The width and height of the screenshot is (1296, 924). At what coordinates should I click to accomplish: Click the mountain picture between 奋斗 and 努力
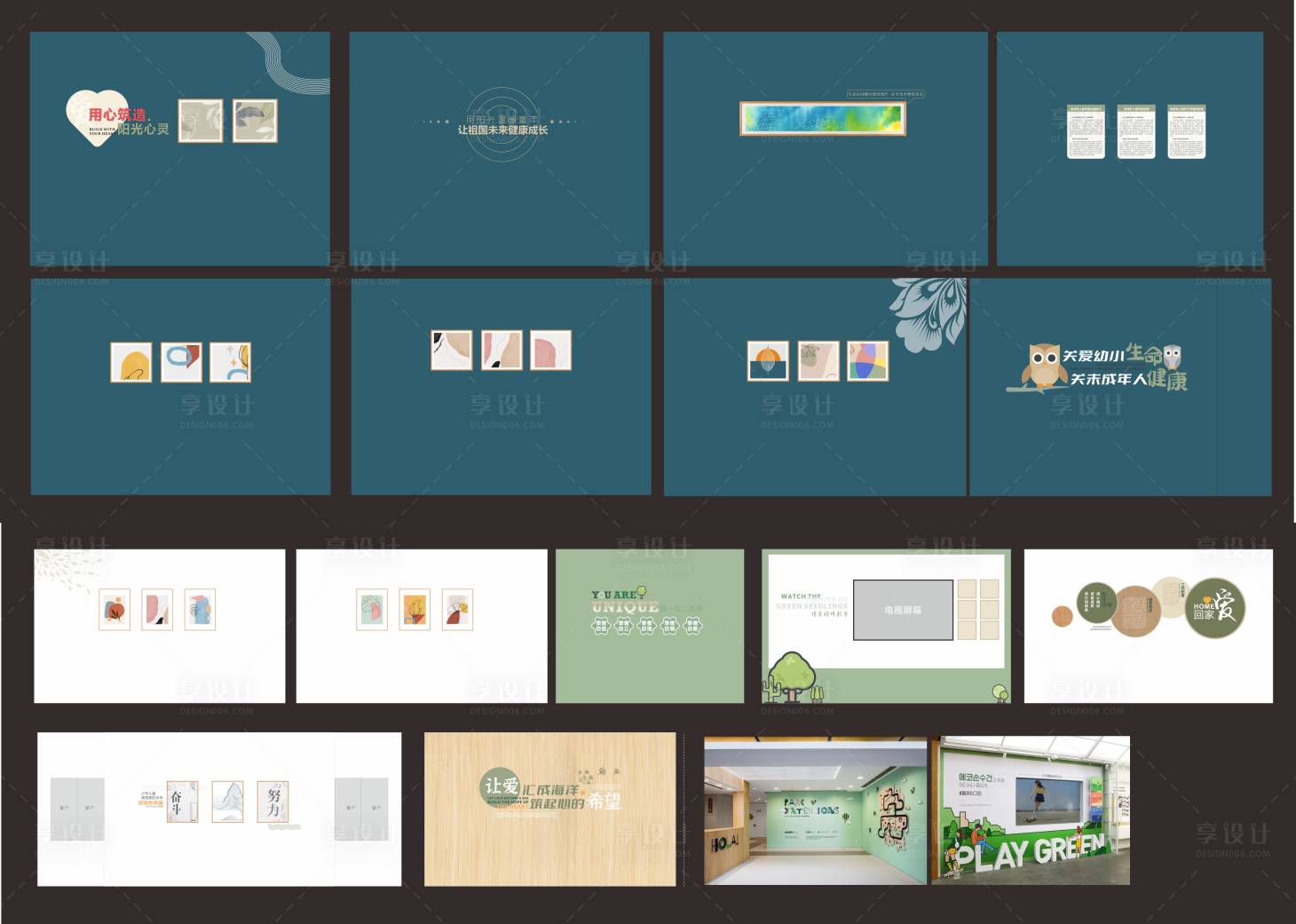[227, 802]
